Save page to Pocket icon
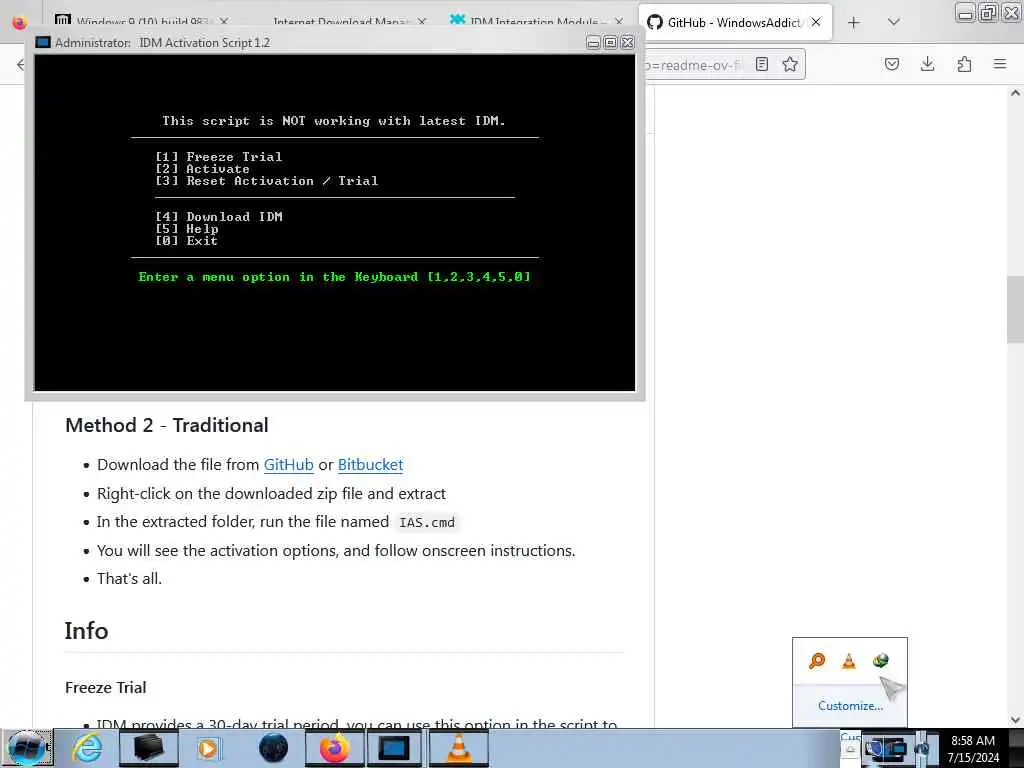This screenshot has width=1024, height=768. [891, 64]
